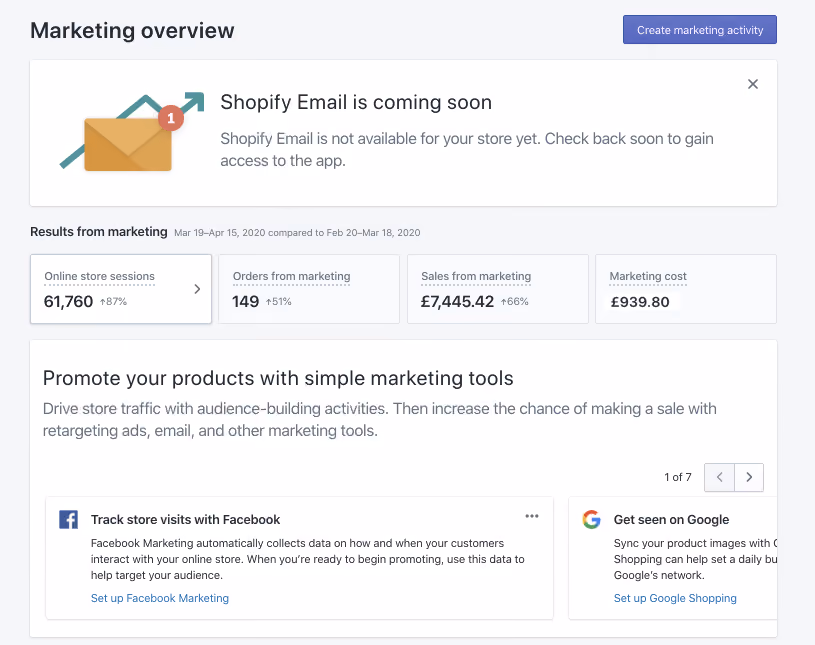Dismiss the Shopify Email banner
The image size is (815, 645).
point(752,84)
